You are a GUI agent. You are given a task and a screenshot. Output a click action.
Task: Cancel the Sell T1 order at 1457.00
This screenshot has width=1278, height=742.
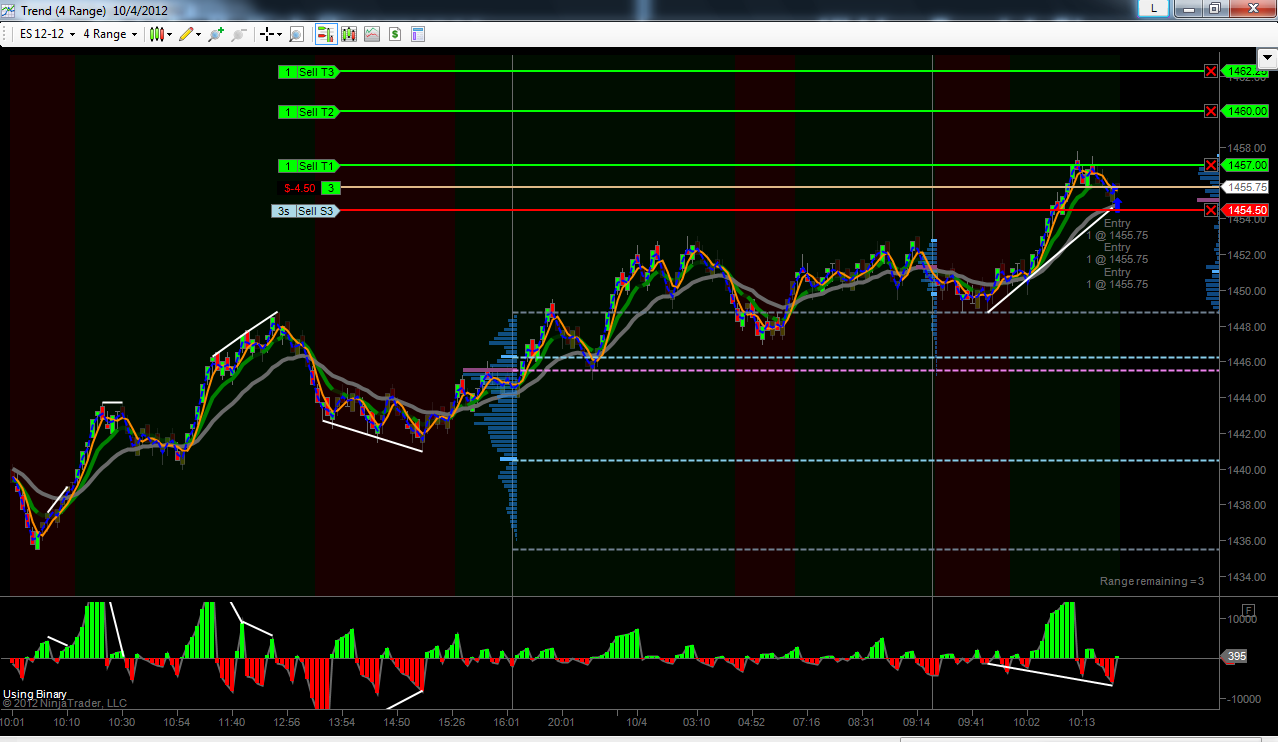pyautogui.click(x=1211, y=165)
